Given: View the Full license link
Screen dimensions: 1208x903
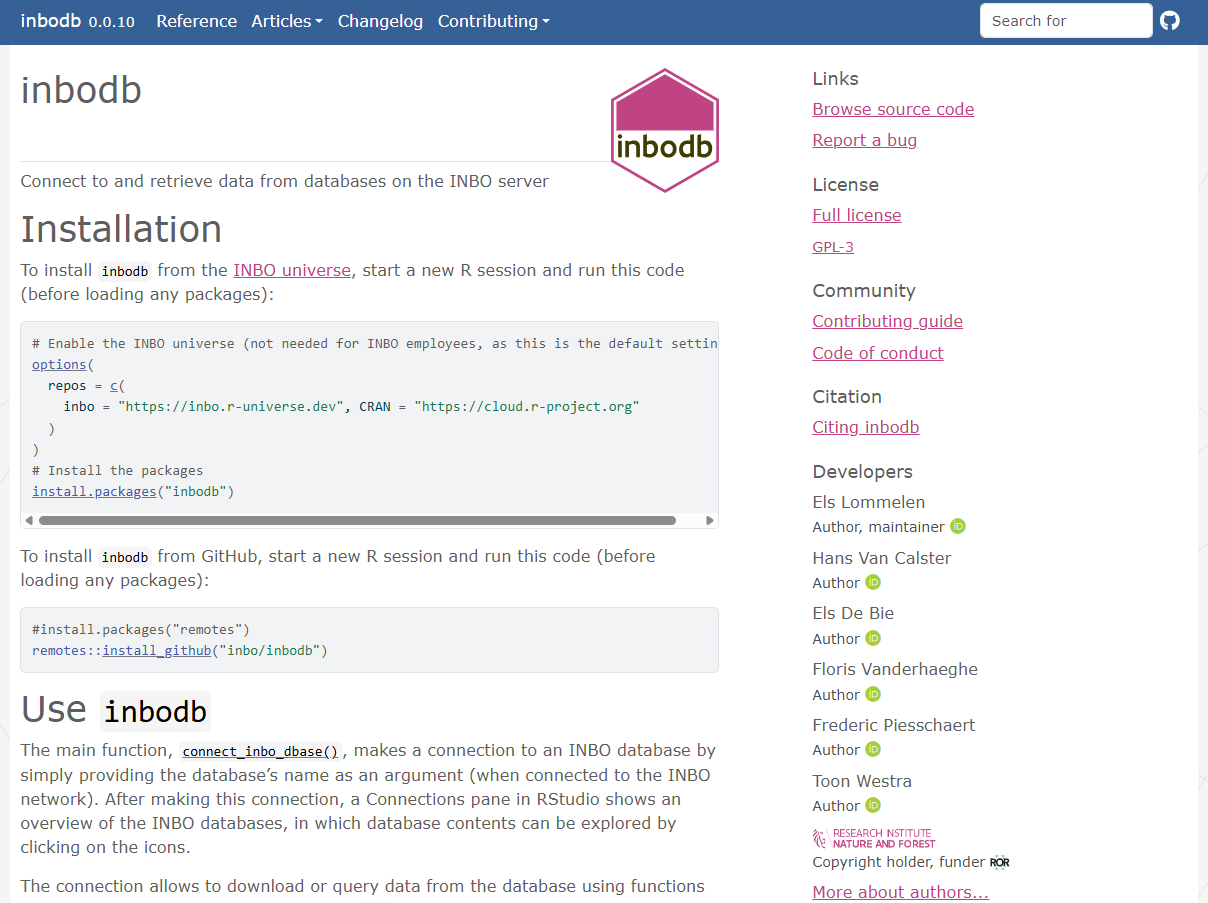Looking at the screenshot, I should 857,215.
